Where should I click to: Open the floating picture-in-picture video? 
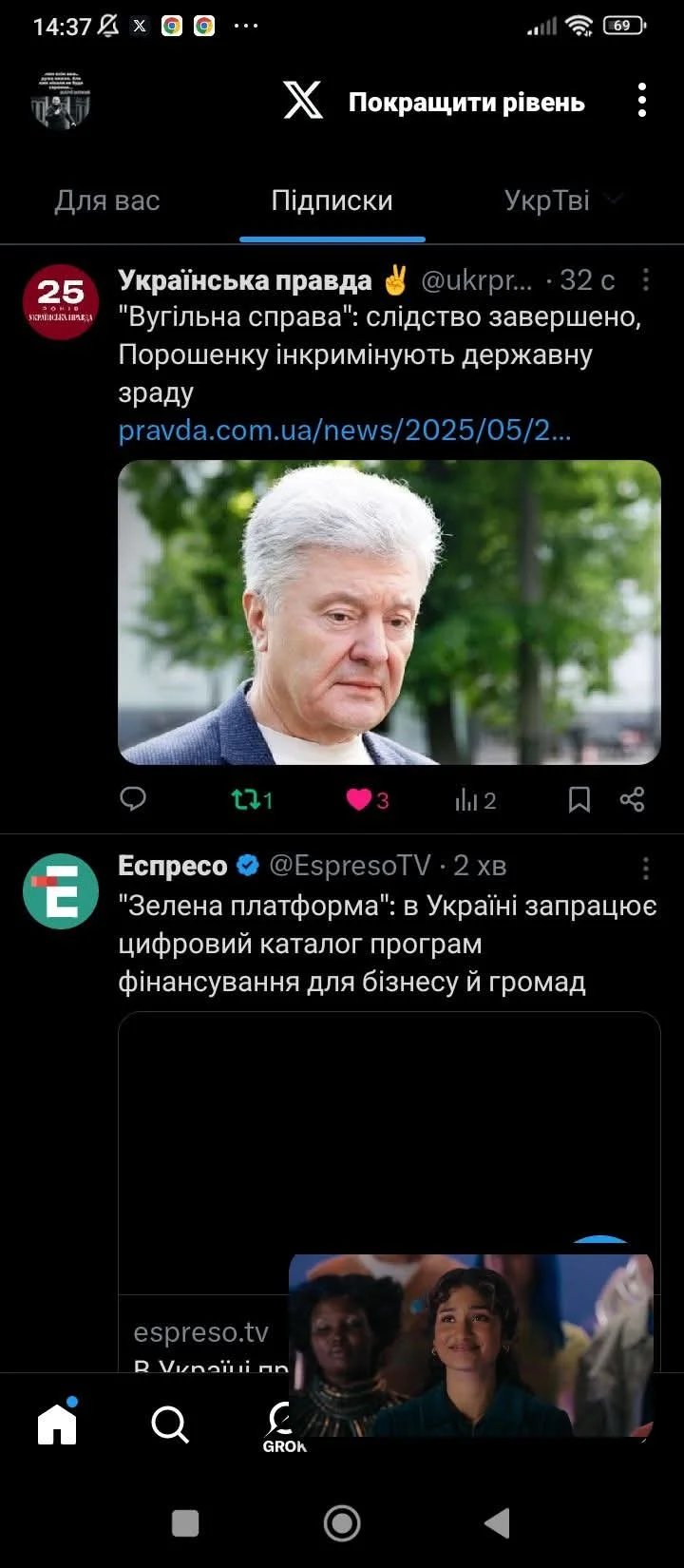[471, 1345]
